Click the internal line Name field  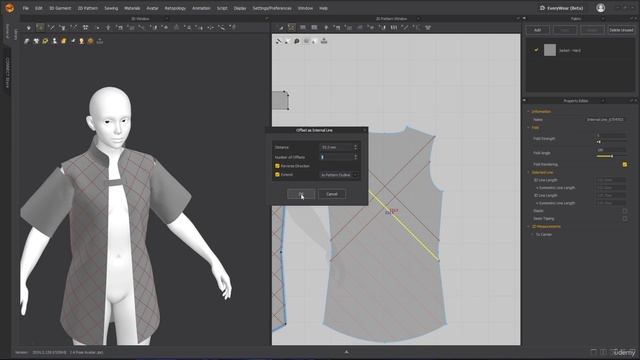click(605, 120)
